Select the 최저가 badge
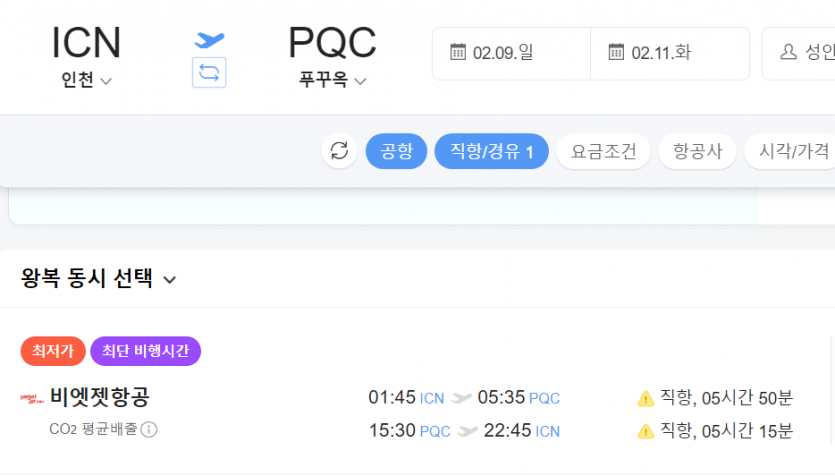Image resolution: width=835 pixels, height=476 pixels. [53, 351]
